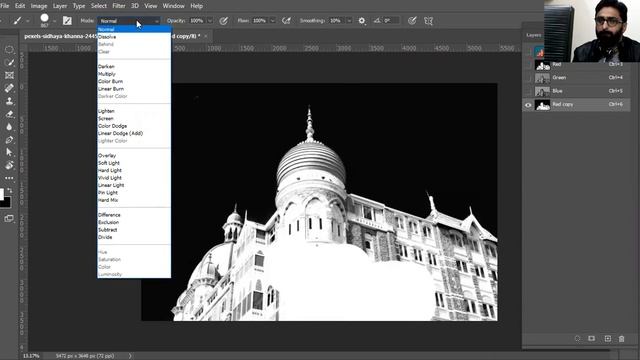Select the Frame tool
This screenshot has width=640, height=360.
pos(9,75)
